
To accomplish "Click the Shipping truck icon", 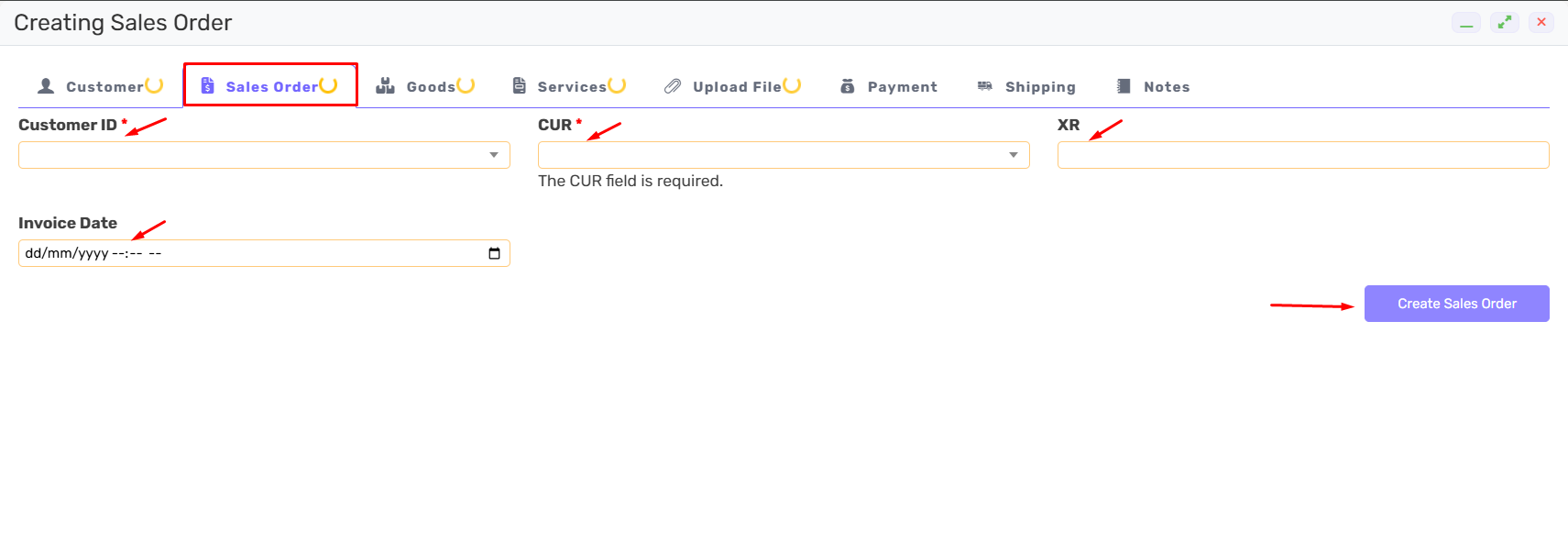I will pos(985,86).
